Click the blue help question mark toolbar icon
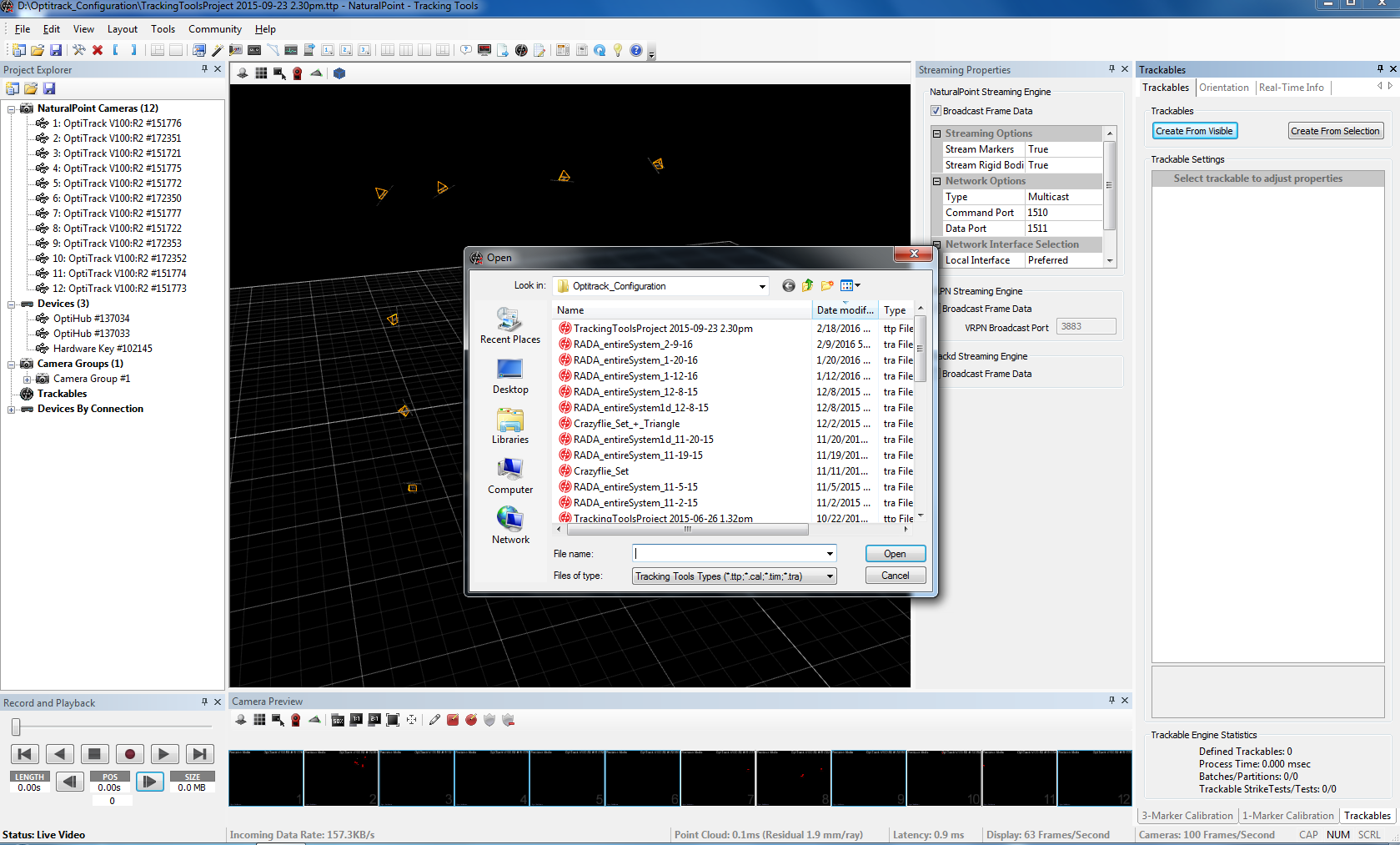Screen dimensions: 1400x845 [x=636, y=51]
